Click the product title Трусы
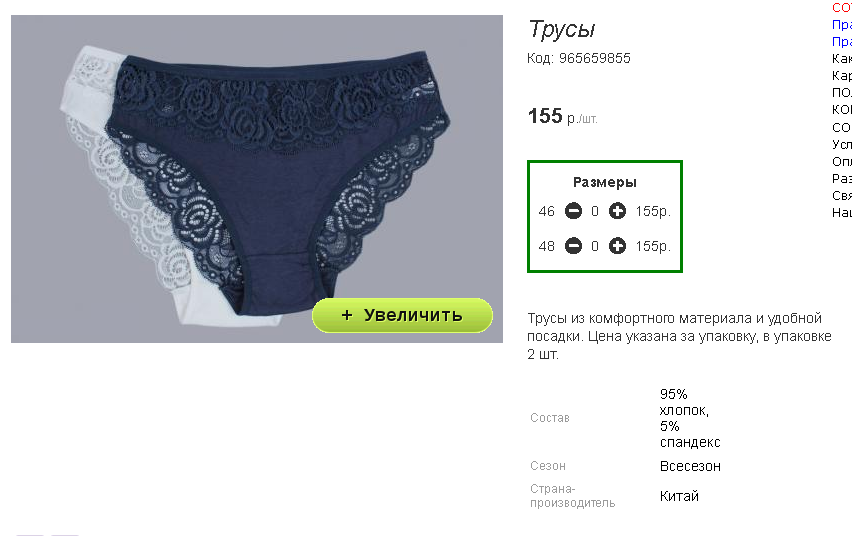The height and width of the screenshot is (536, 852). (562, 29)
